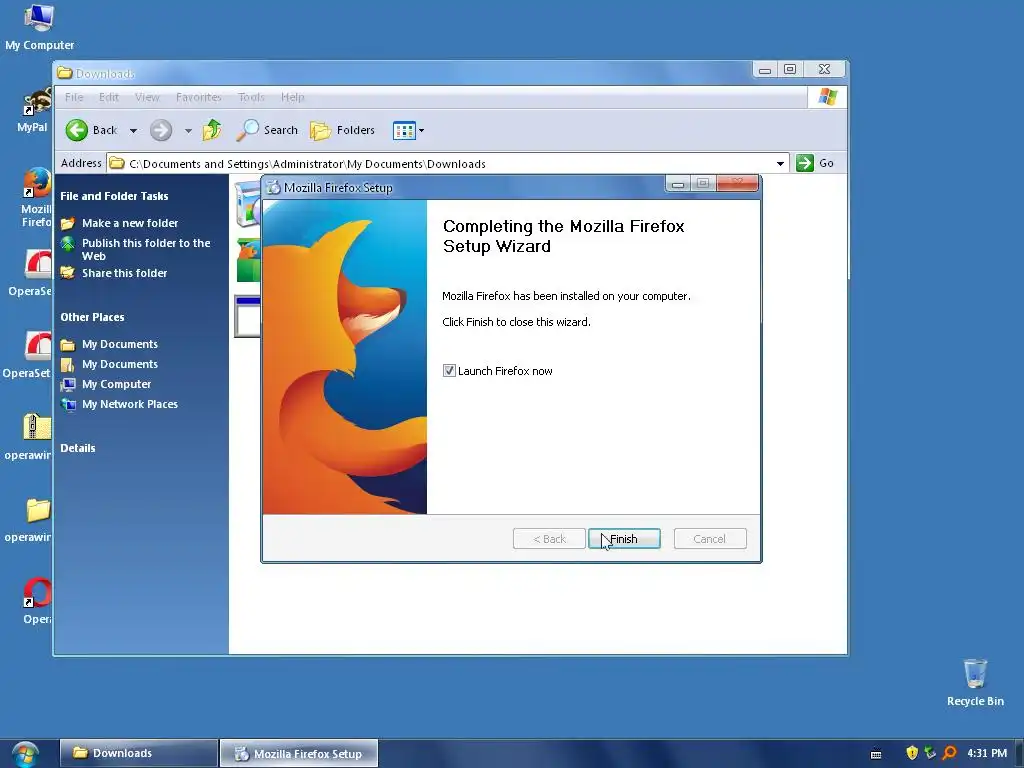Open the View menu in Downloads window
Screen dimensions: 1024x768
click(x=147, y=97)
